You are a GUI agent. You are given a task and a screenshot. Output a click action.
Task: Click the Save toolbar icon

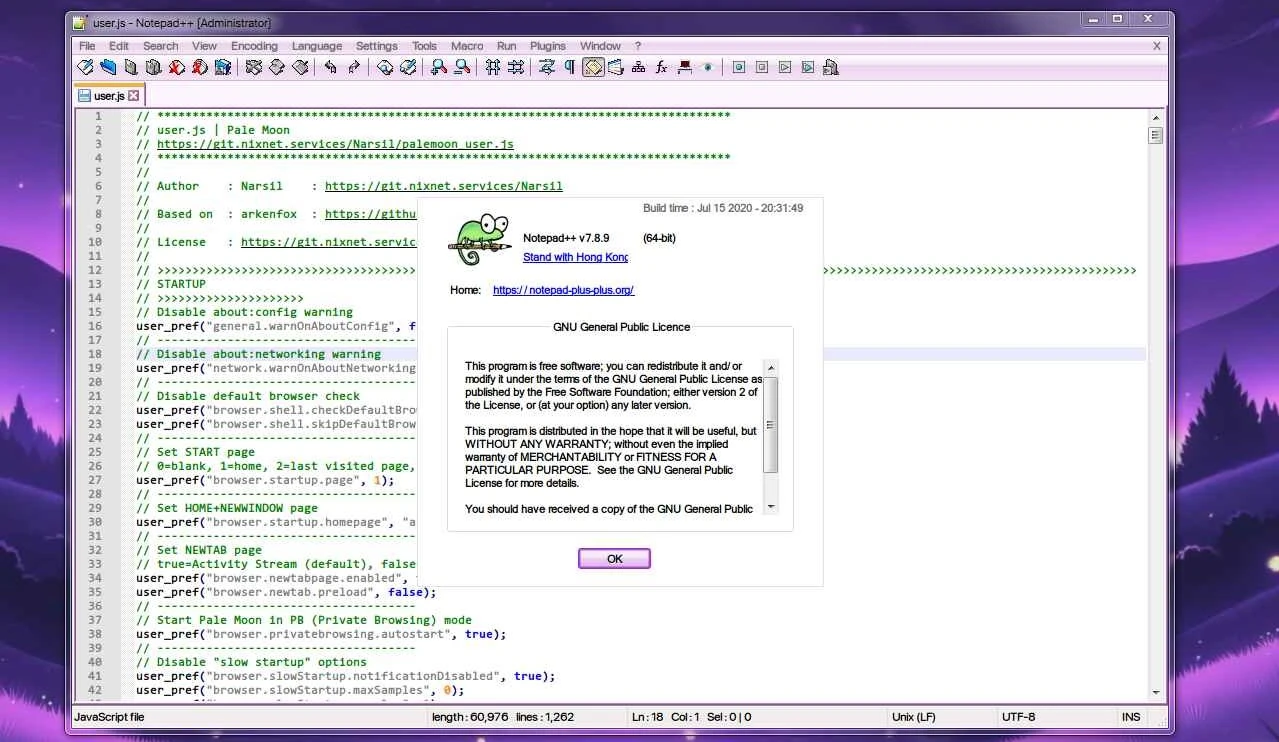pos(130,67)
